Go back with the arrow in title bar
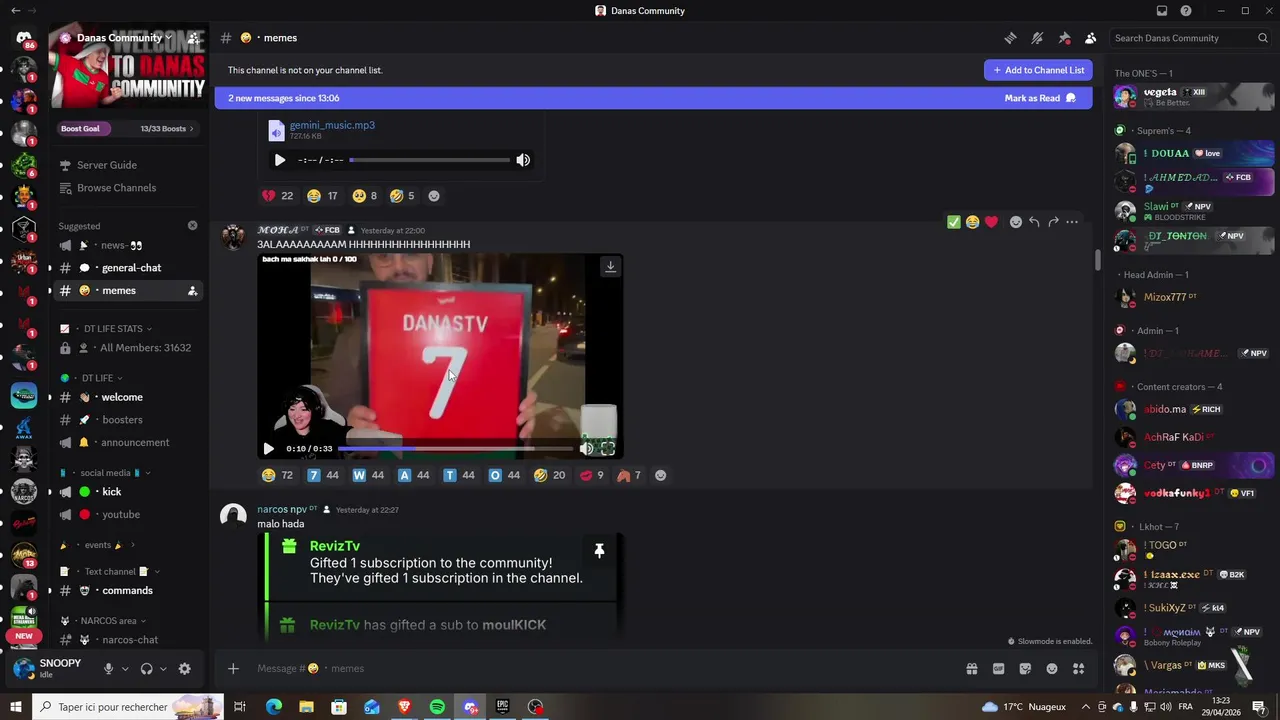The height and width of the screenshot is (720, 1280). pyautogui.click(x=15, y=11)
